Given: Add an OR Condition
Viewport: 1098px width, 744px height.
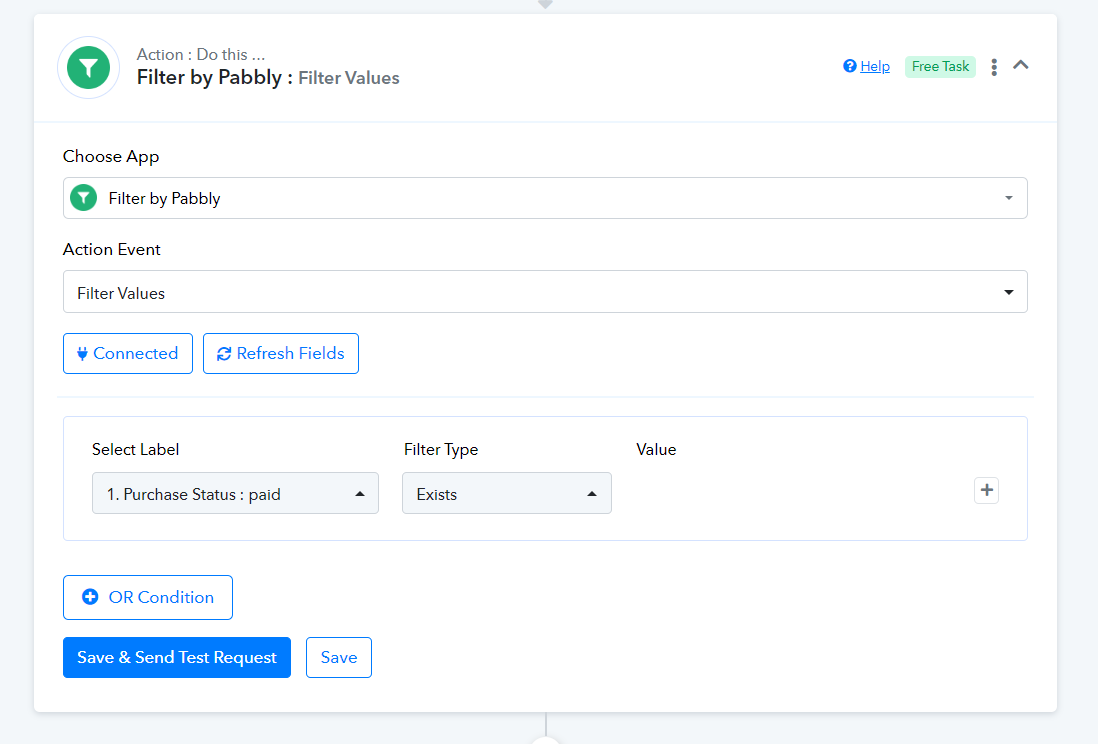Looking at the screenshot, I should (x=148, y=598).
